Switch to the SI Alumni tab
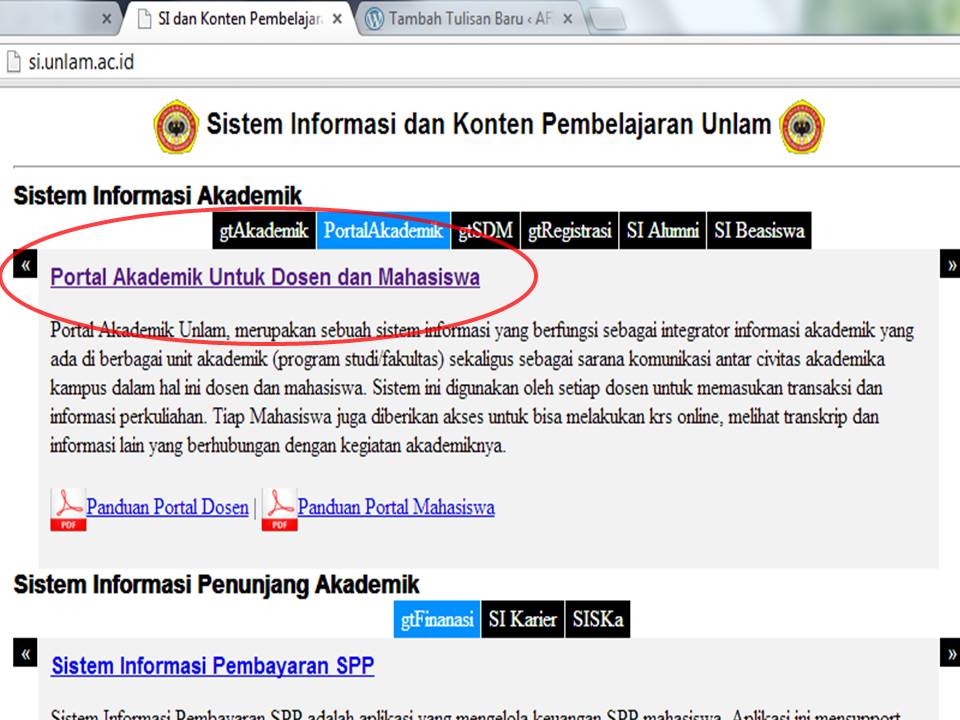This screenshot has width=960, height=720. tap(662, 230)
